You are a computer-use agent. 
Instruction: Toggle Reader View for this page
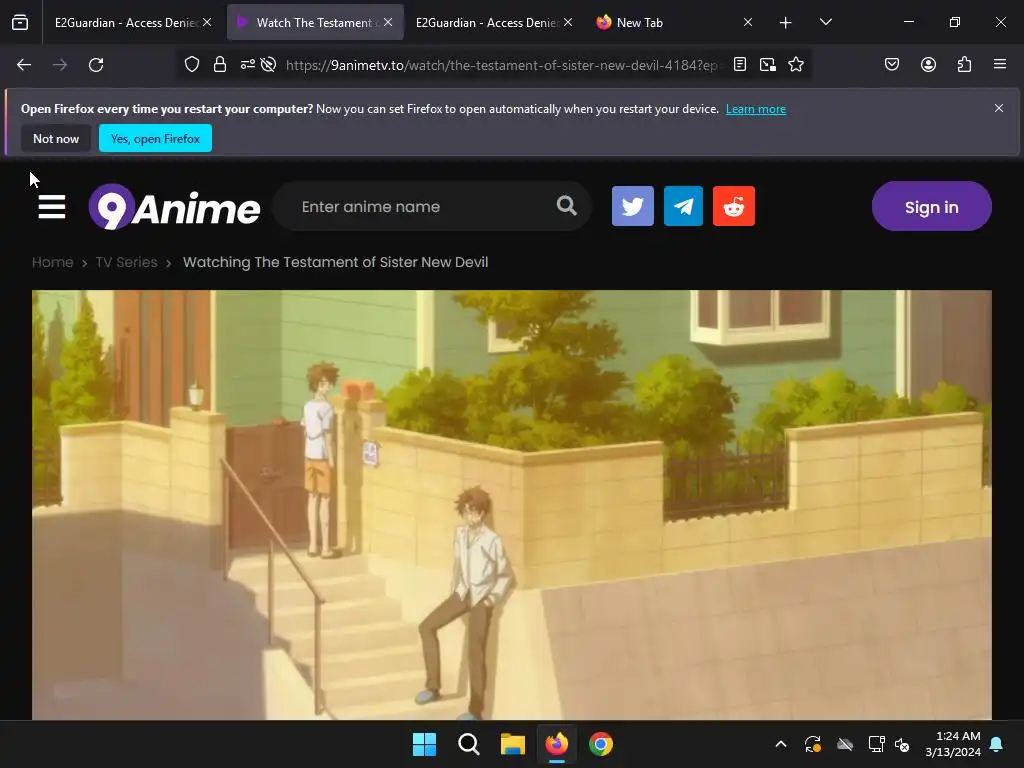tap(740, 64)
